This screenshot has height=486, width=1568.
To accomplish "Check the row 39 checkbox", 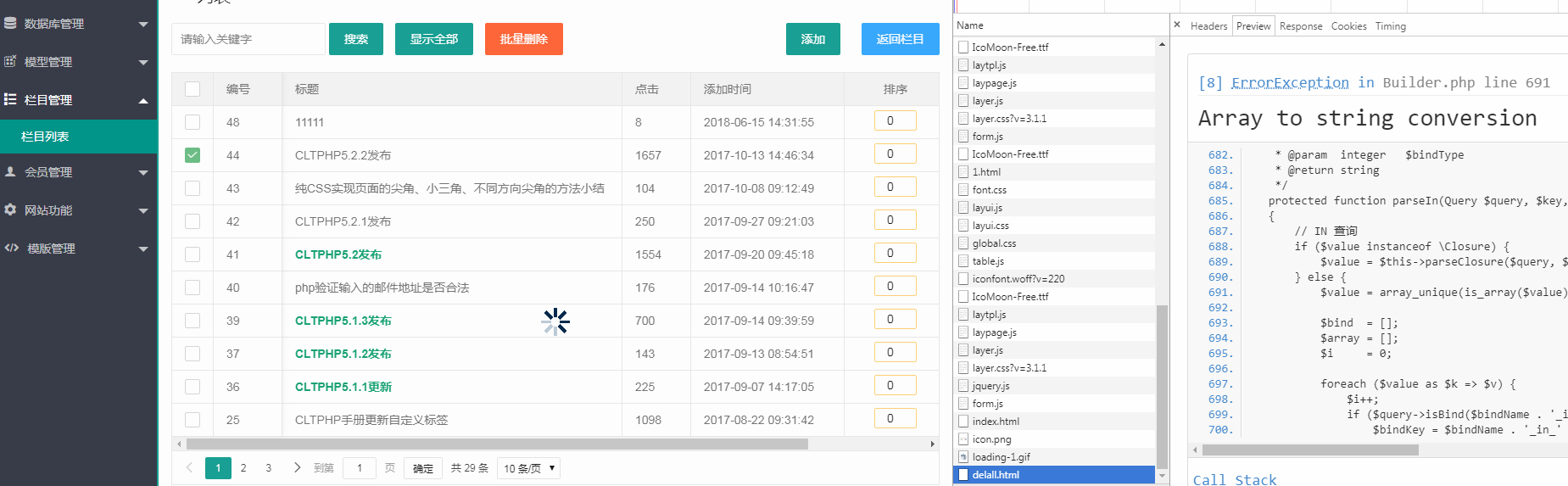I will pyautogui.click(x=193, y=321).
